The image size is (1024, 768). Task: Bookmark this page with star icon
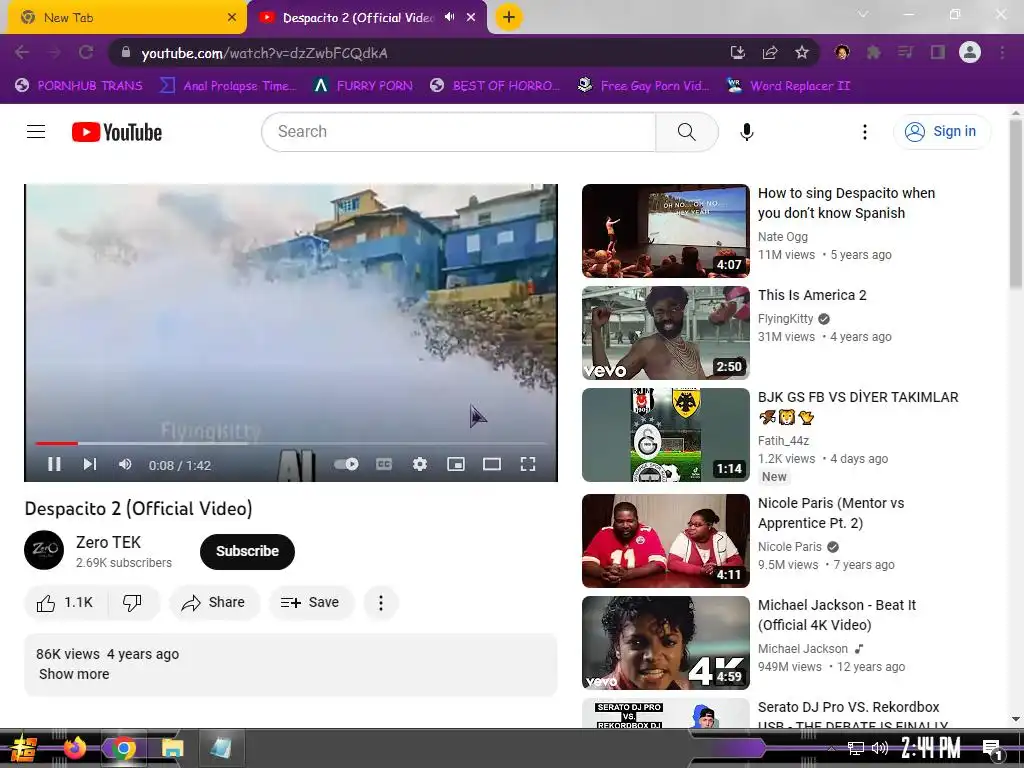coord(802,52)
